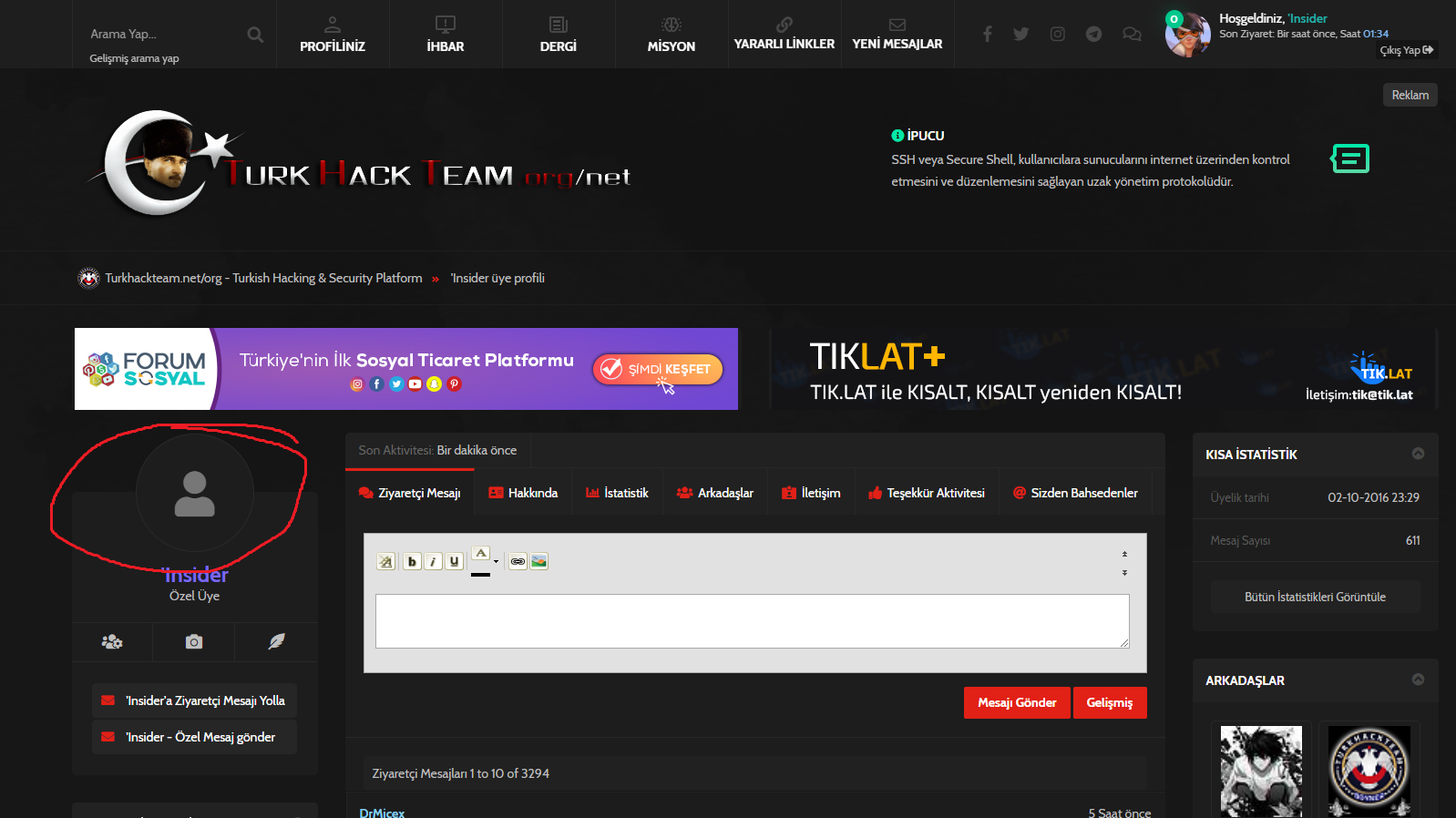
Task: Open Gelişmiş arama yap link
Action: coord(134,58)
